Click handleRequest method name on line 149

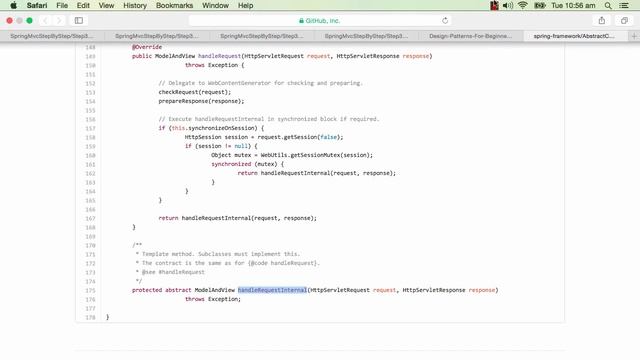click(219, 56)
